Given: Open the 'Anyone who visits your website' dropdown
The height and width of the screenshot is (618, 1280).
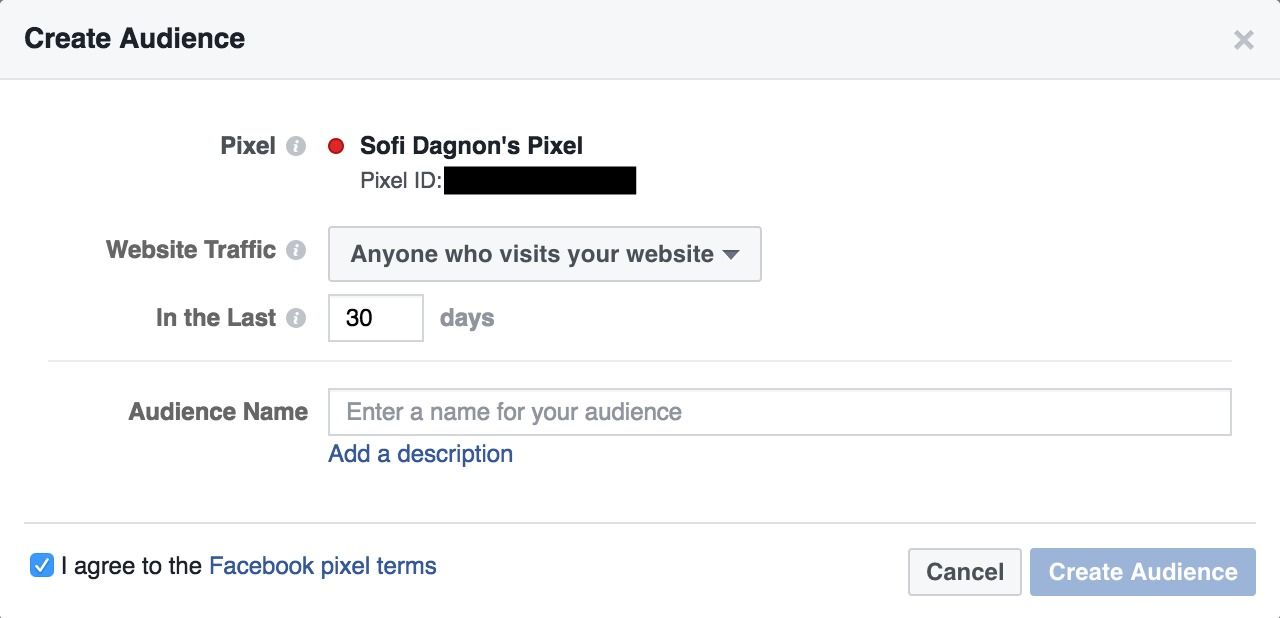Looking at the screenshot, I should [545, 254].
